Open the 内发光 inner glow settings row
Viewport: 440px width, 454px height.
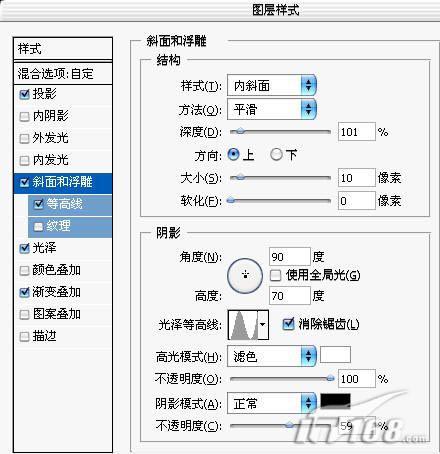(x=63, y=161)
